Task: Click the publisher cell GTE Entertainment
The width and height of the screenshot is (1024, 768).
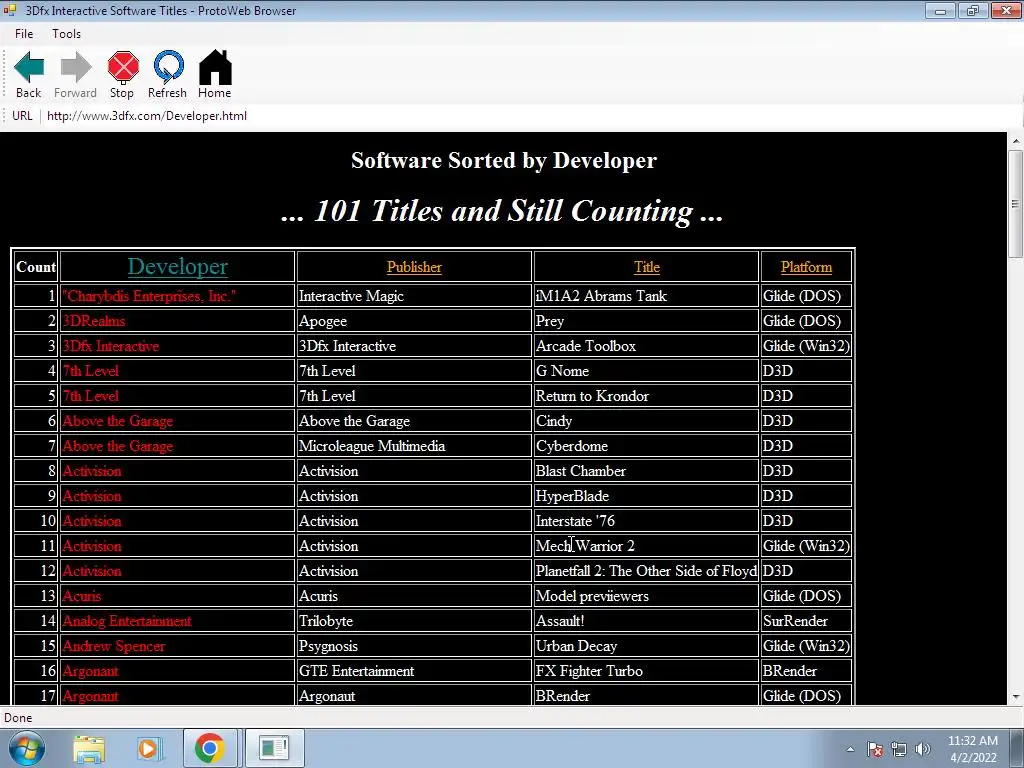Action: pyautogui.click(x=414, y=671)
